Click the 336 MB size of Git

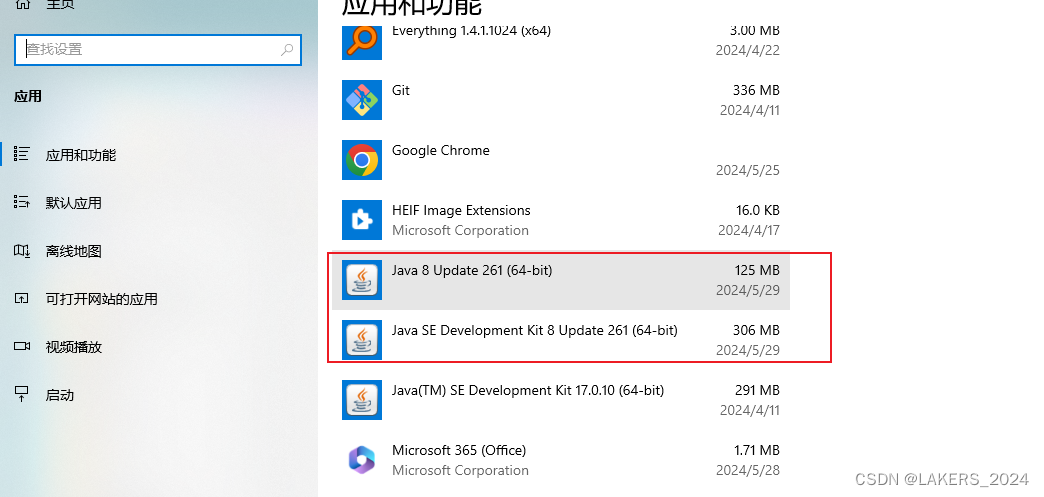pos(756,90)
